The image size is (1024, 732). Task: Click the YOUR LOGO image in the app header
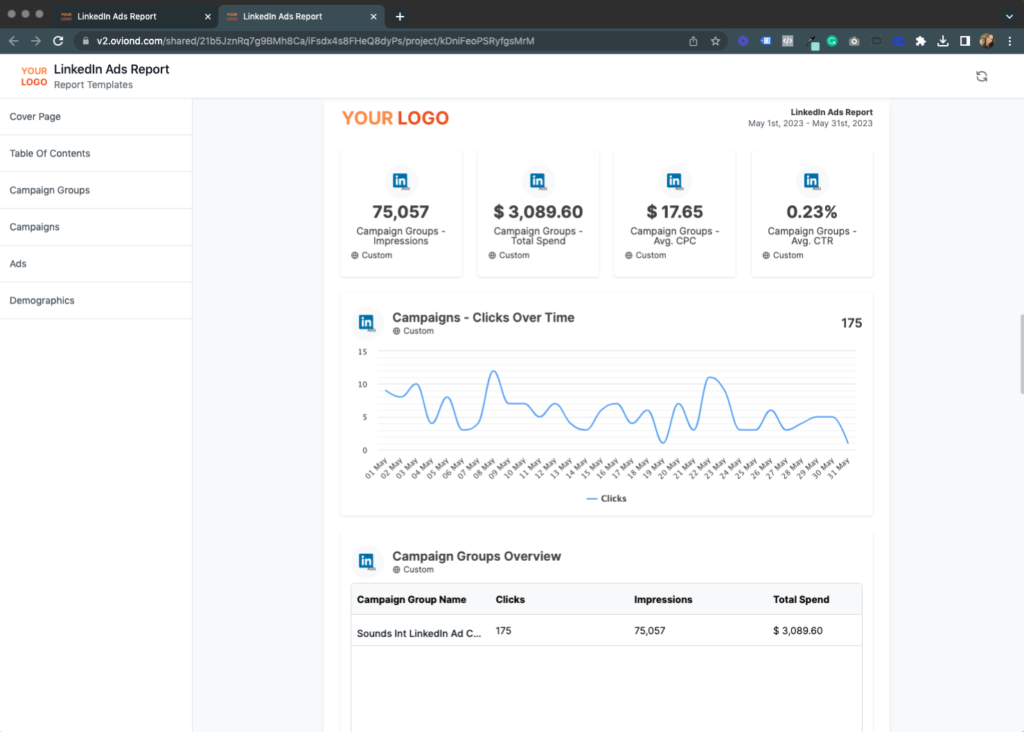34,76
